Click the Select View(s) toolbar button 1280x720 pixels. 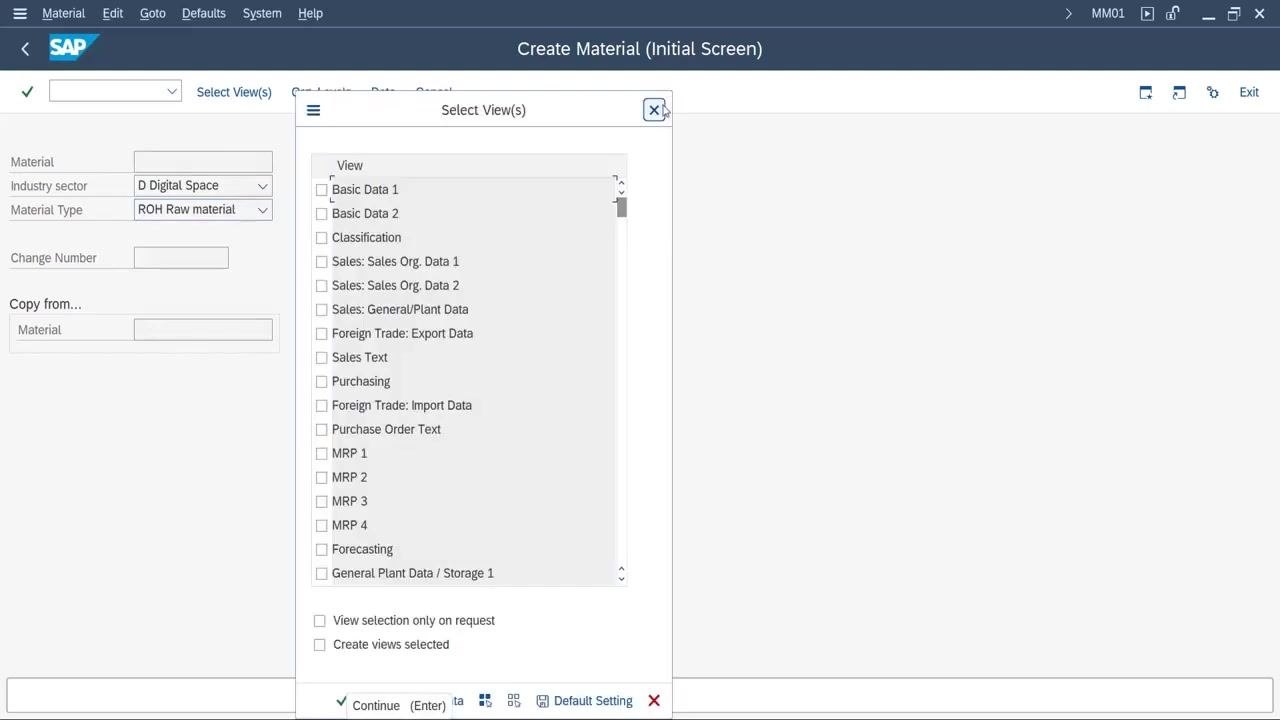[x=234, y=92]
